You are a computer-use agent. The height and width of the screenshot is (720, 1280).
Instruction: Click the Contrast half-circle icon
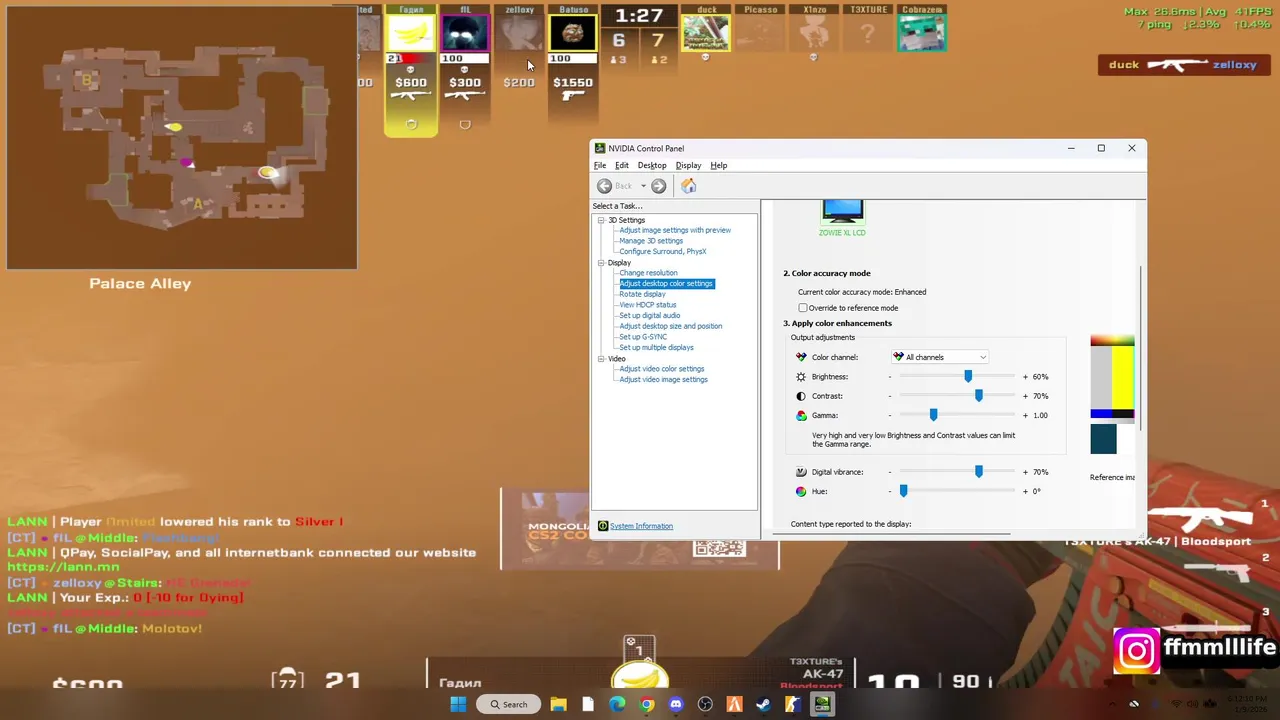[801, 396]
